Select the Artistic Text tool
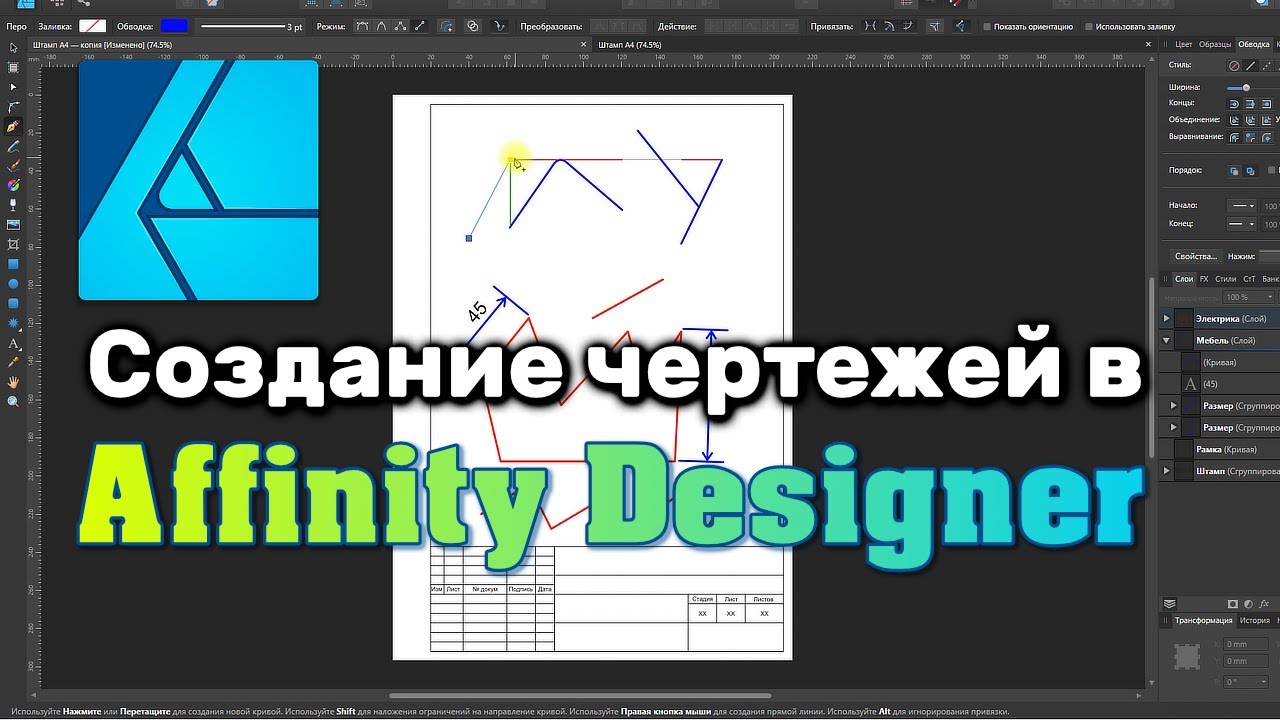Image resolution: width=1280 pixels, height=720 pixels. [13, 343]
